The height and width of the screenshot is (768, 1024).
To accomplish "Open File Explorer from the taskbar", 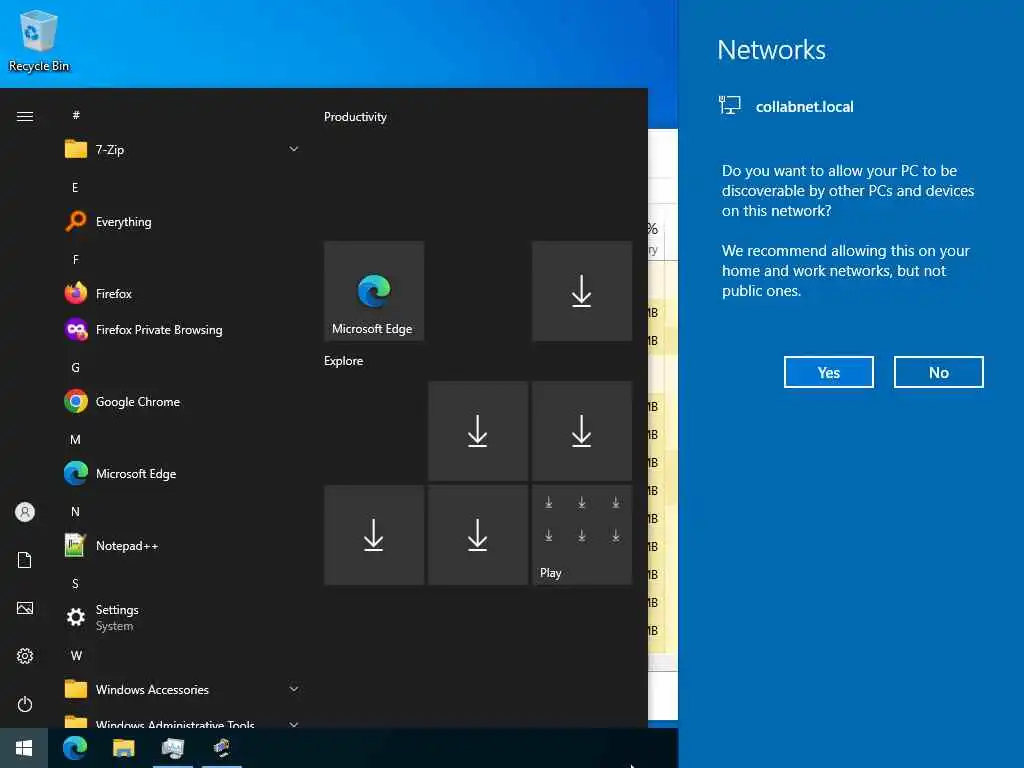I will point(123,748).
